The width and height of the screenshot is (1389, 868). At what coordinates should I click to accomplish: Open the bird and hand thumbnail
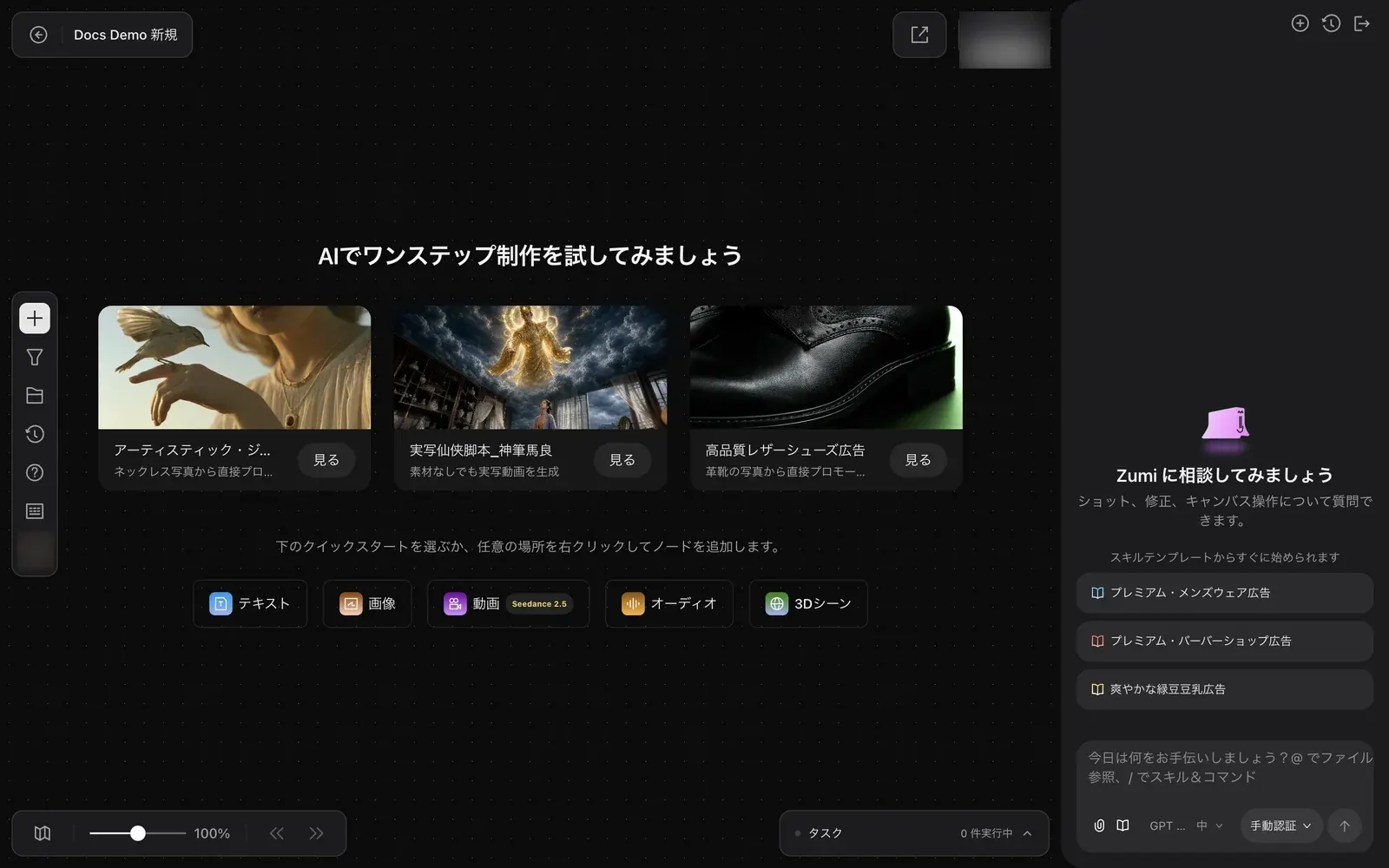point(234,367)
